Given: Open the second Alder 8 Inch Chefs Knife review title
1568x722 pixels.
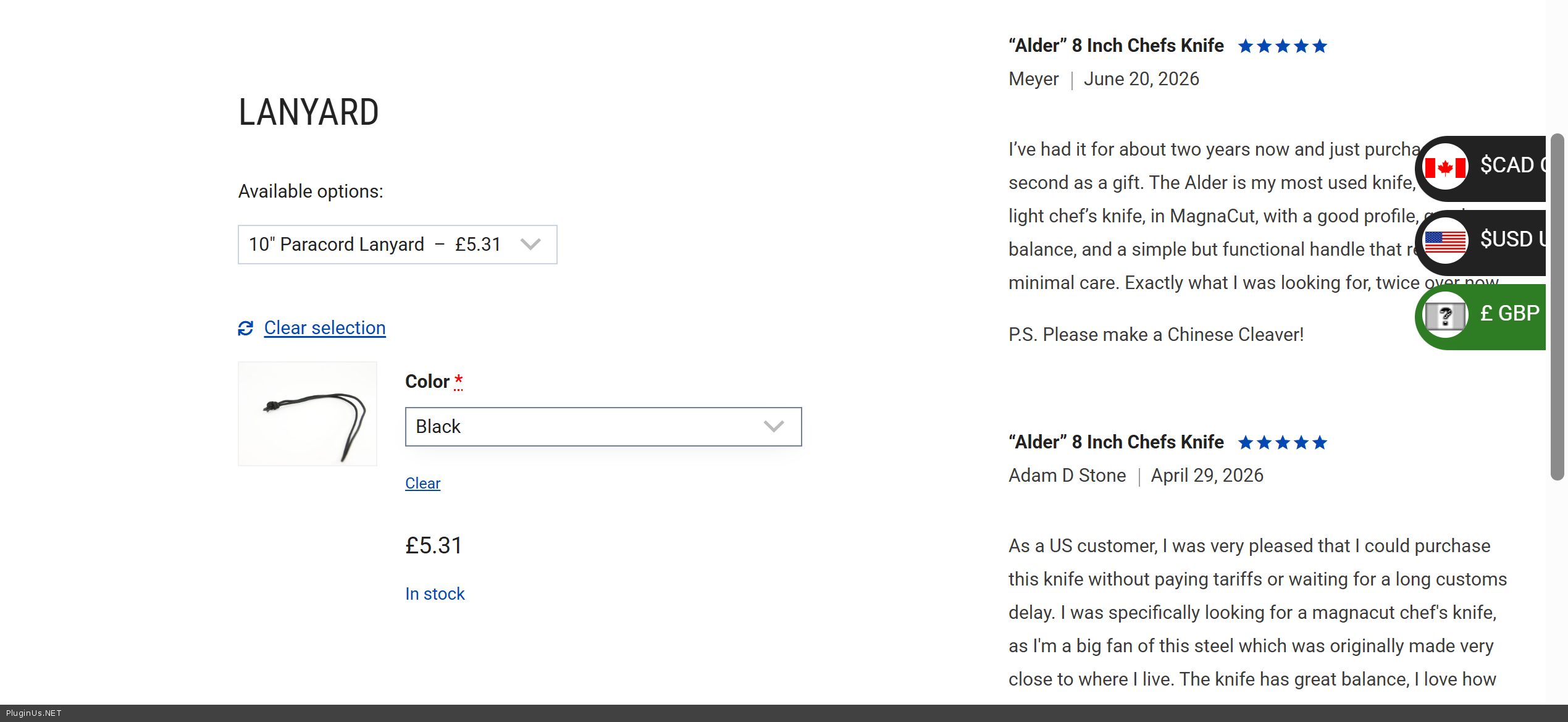Looking at the screenshot, I should pyautogui.click(x=1115, y=442).
